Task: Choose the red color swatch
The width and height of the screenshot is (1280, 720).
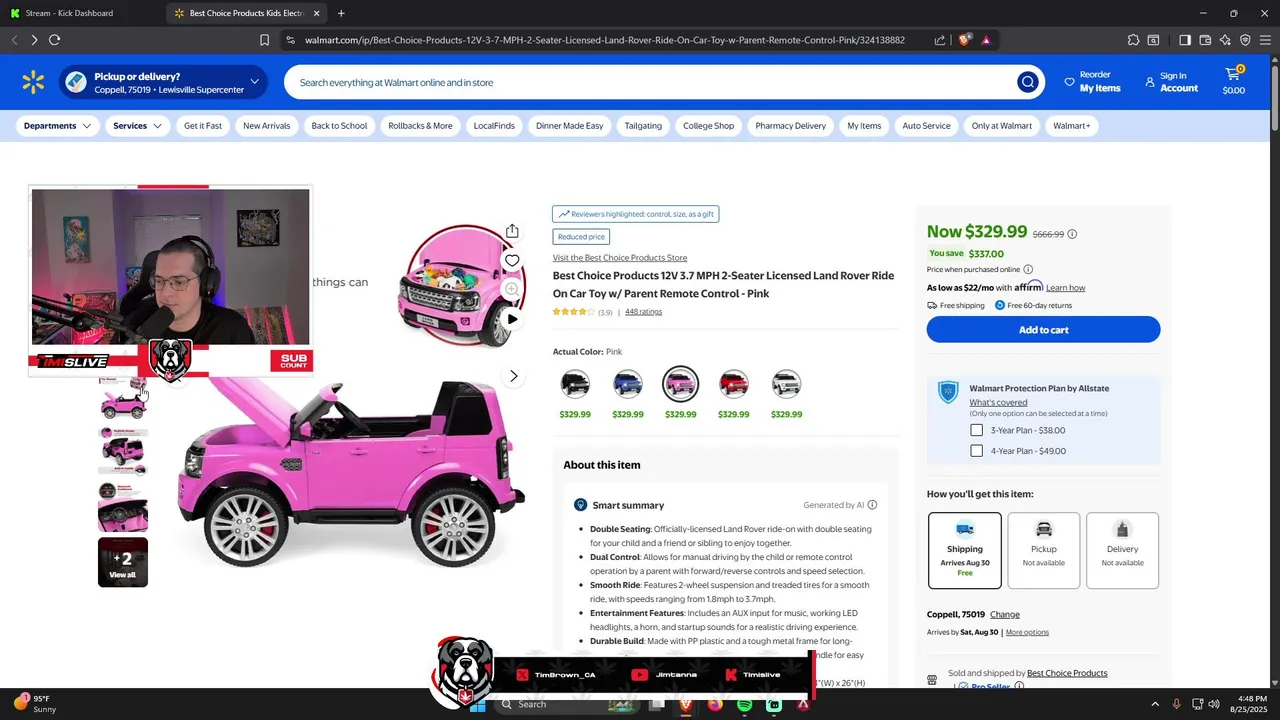Action: [x=733, y=384]
